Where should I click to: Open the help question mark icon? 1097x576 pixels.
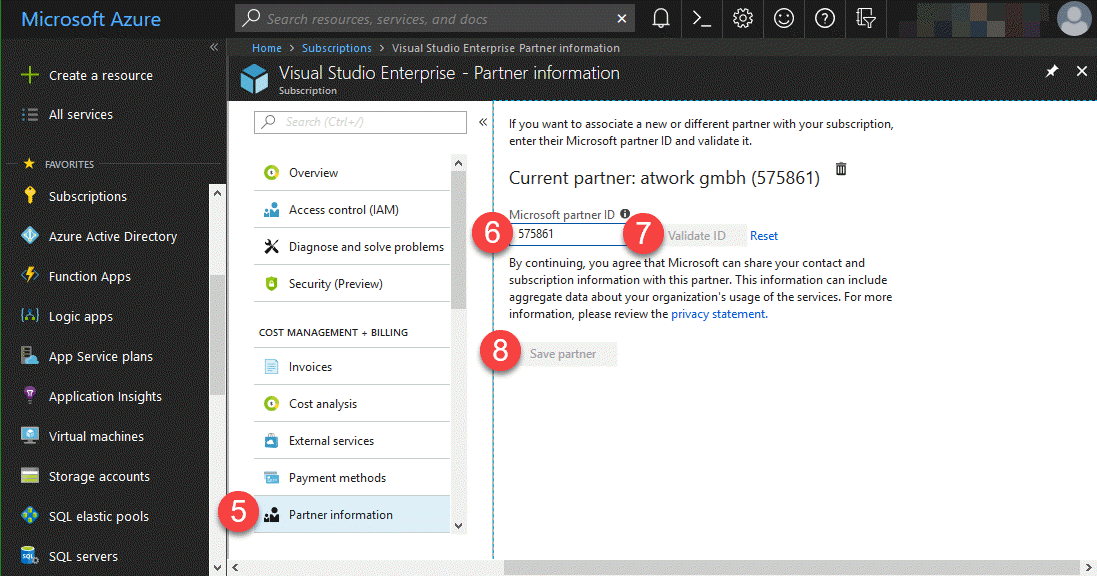[825, 18]
